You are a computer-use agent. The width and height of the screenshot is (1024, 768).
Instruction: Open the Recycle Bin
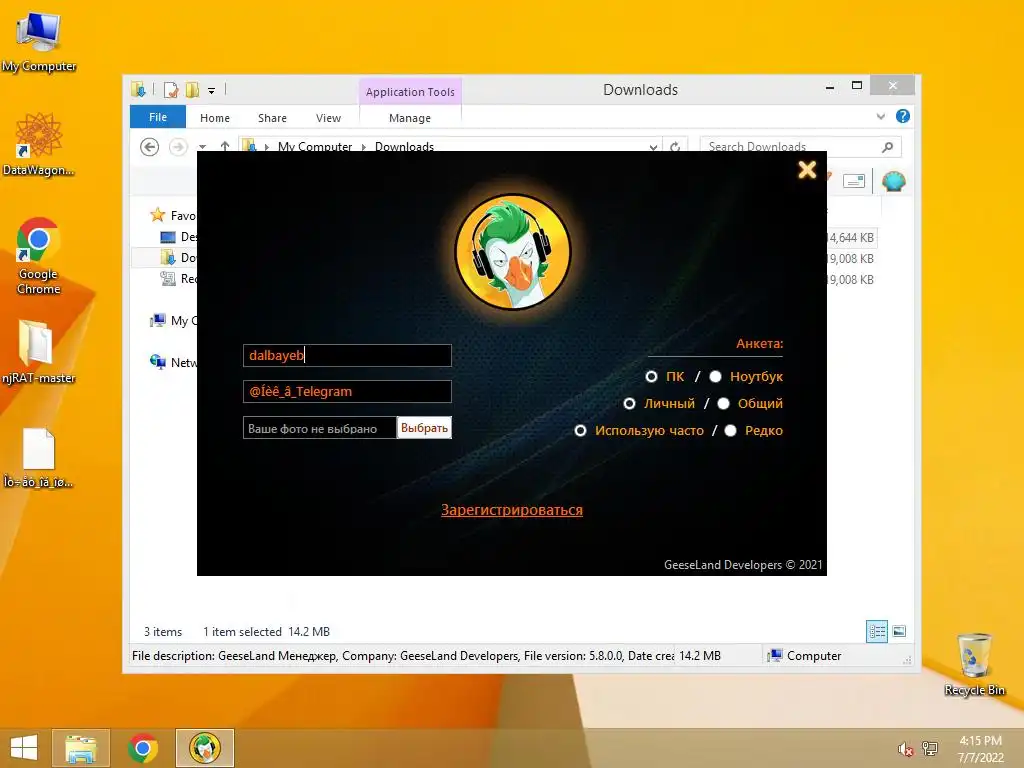click(974, 664)
